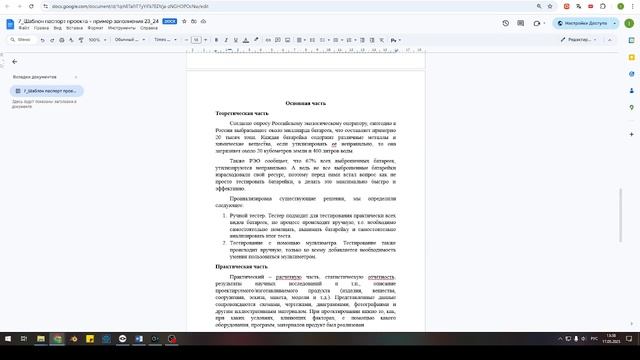Open the numbered list dropdown
Screen dimensions: 640x360
point(351,40)
